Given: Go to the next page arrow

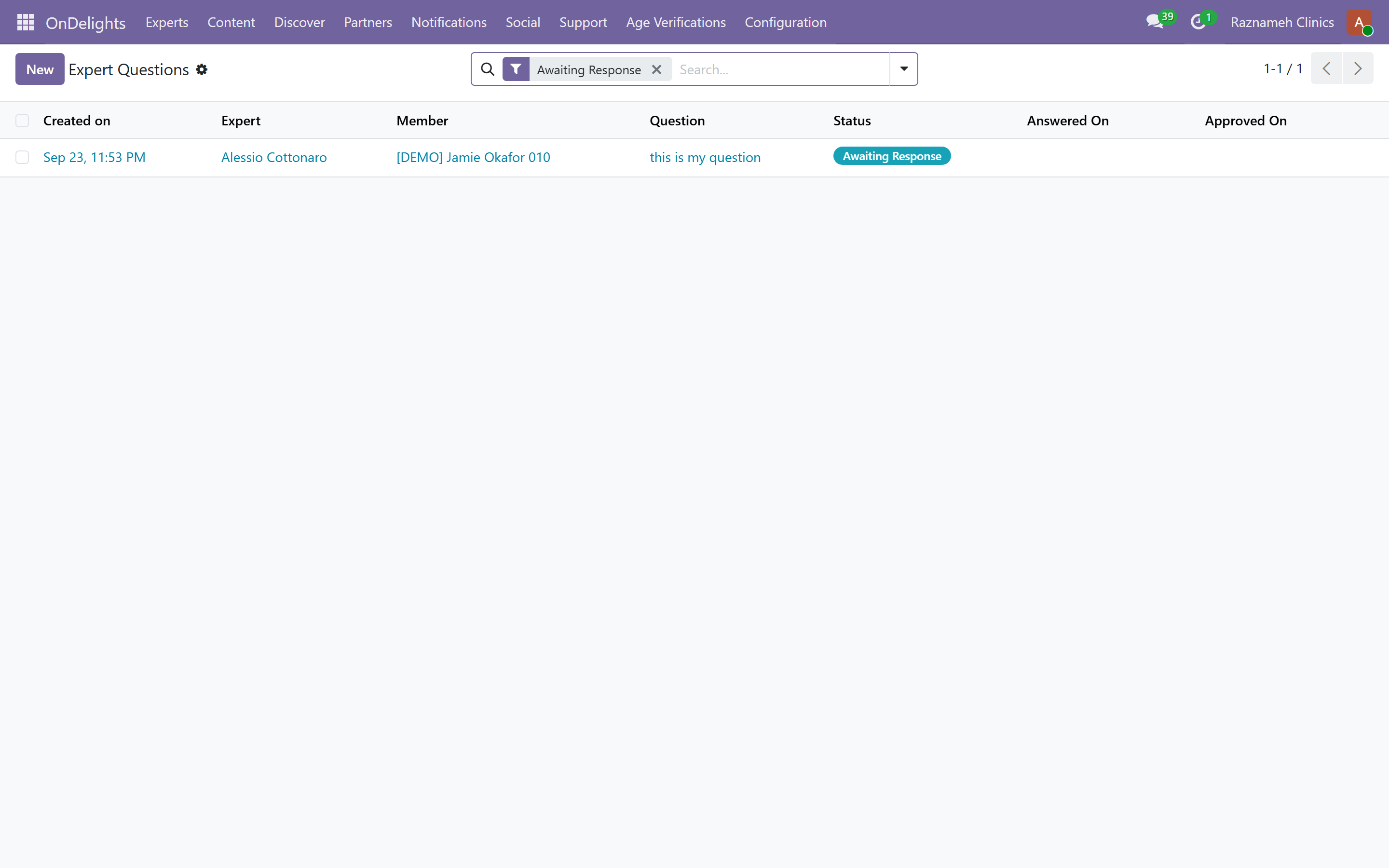Looking at the screenshot, I should (x=1358, y=68).
